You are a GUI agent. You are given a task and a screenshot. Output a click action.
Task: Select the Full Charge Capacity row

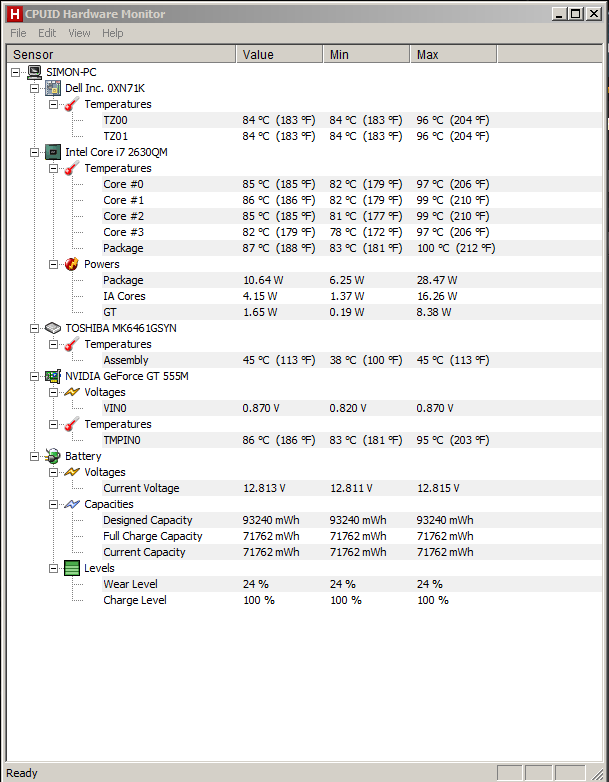click(x=352, y=536)
